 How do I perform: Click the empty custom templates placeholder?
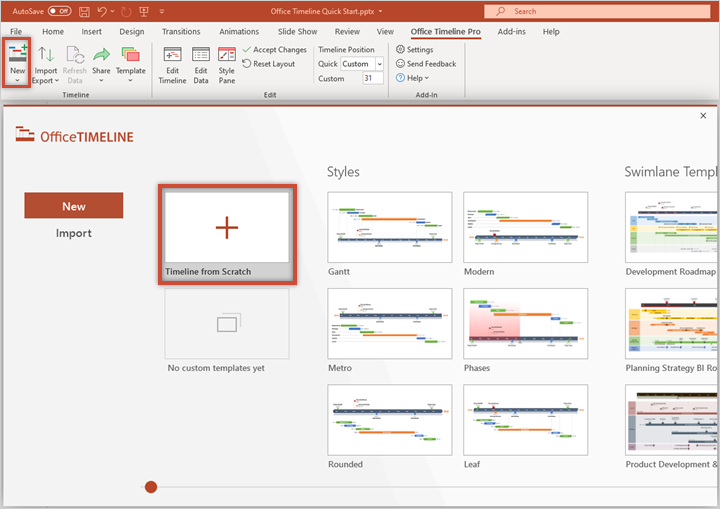[x=227, y=323]
